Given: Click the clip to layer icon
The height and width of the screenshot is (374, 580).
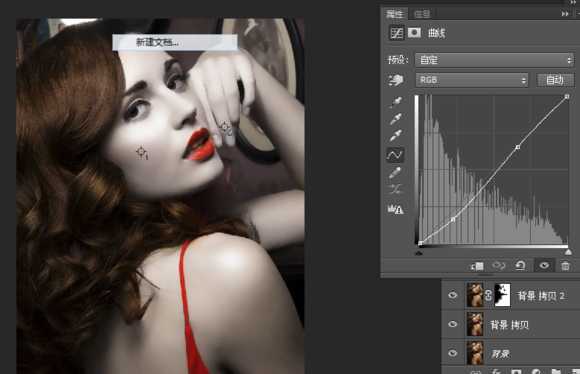Looking at the screenshot, I should tap(477, 266).
